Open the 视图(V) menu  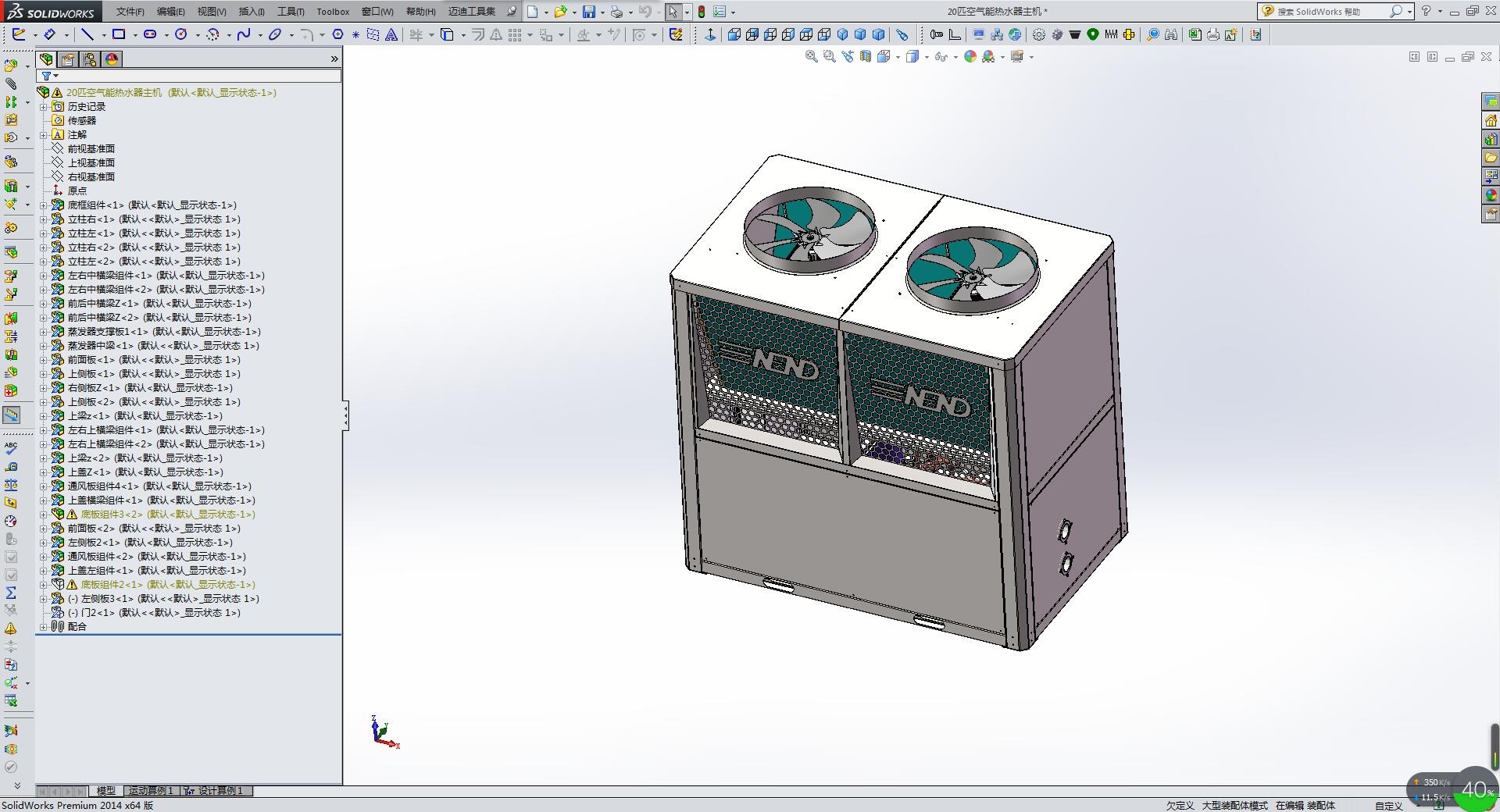point(212,12)
